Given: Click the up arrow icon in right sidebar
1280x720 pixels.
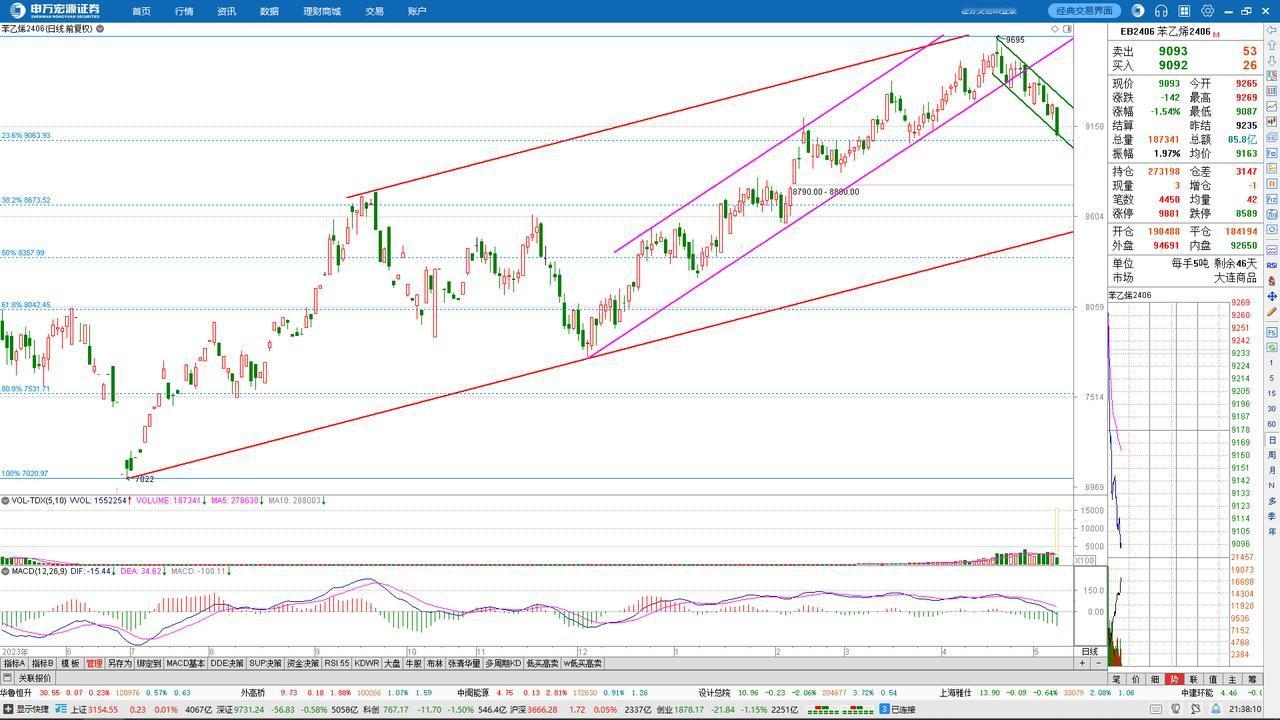Looking at the screenshot, I should [x=1271, y=43].
